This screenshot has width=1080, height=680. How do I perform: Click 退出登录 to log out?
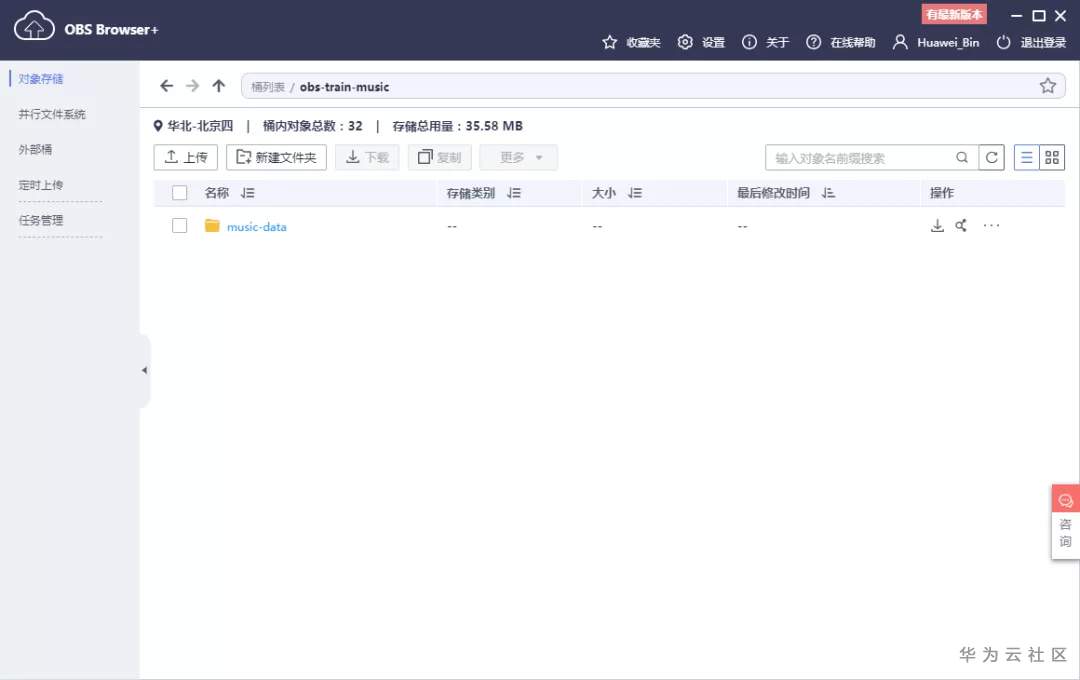[1031, 42]
